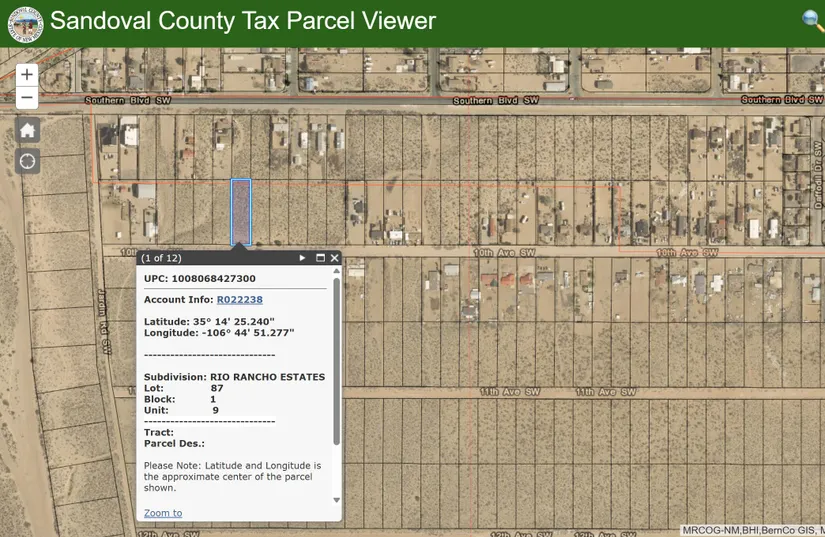Viewport: 825px width, 537px height.
Task: Click the MRCOG-NM map attribution text
Action: [x=752, y=530]
